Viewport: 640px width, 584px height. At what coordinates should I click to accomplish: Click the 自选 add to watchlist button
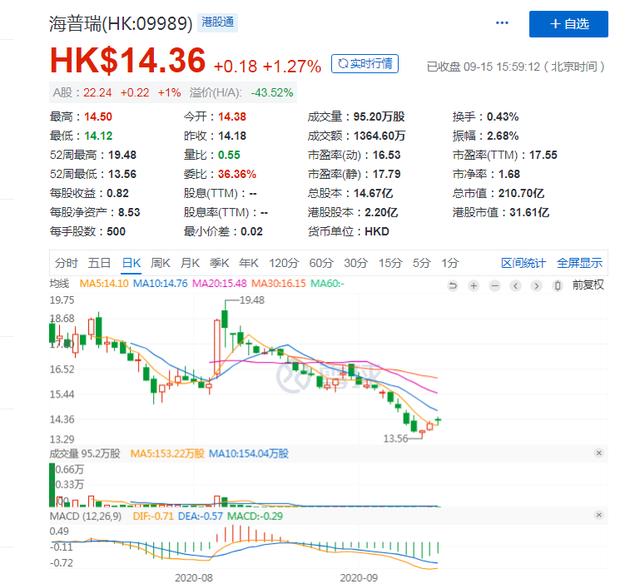[x=568, y=24]
